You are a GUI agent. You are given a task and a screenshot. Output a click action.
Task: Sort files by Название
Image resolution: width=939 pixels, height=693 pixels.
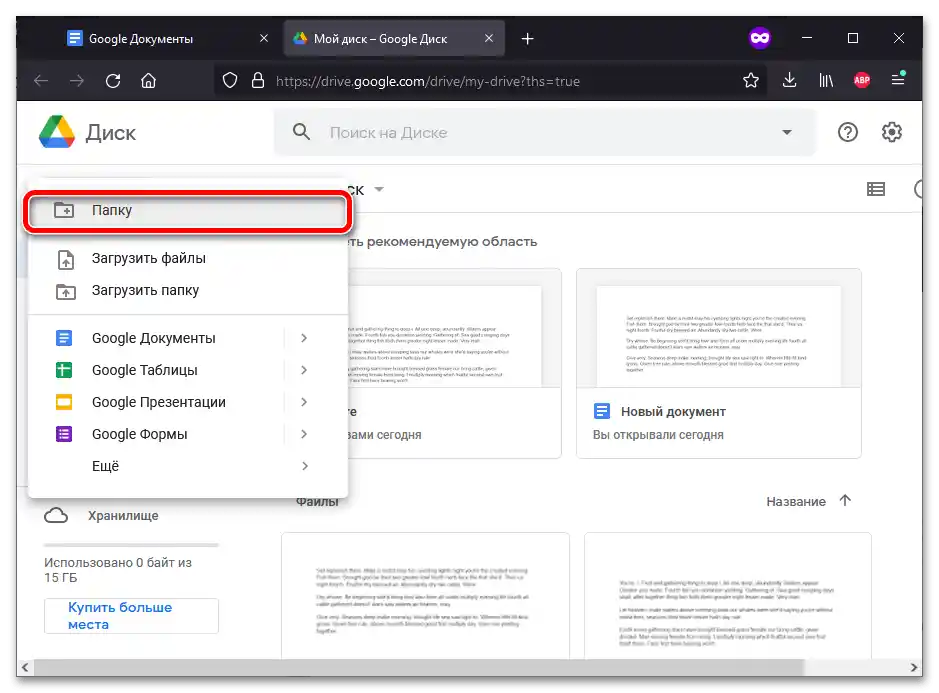pos(796,501)
